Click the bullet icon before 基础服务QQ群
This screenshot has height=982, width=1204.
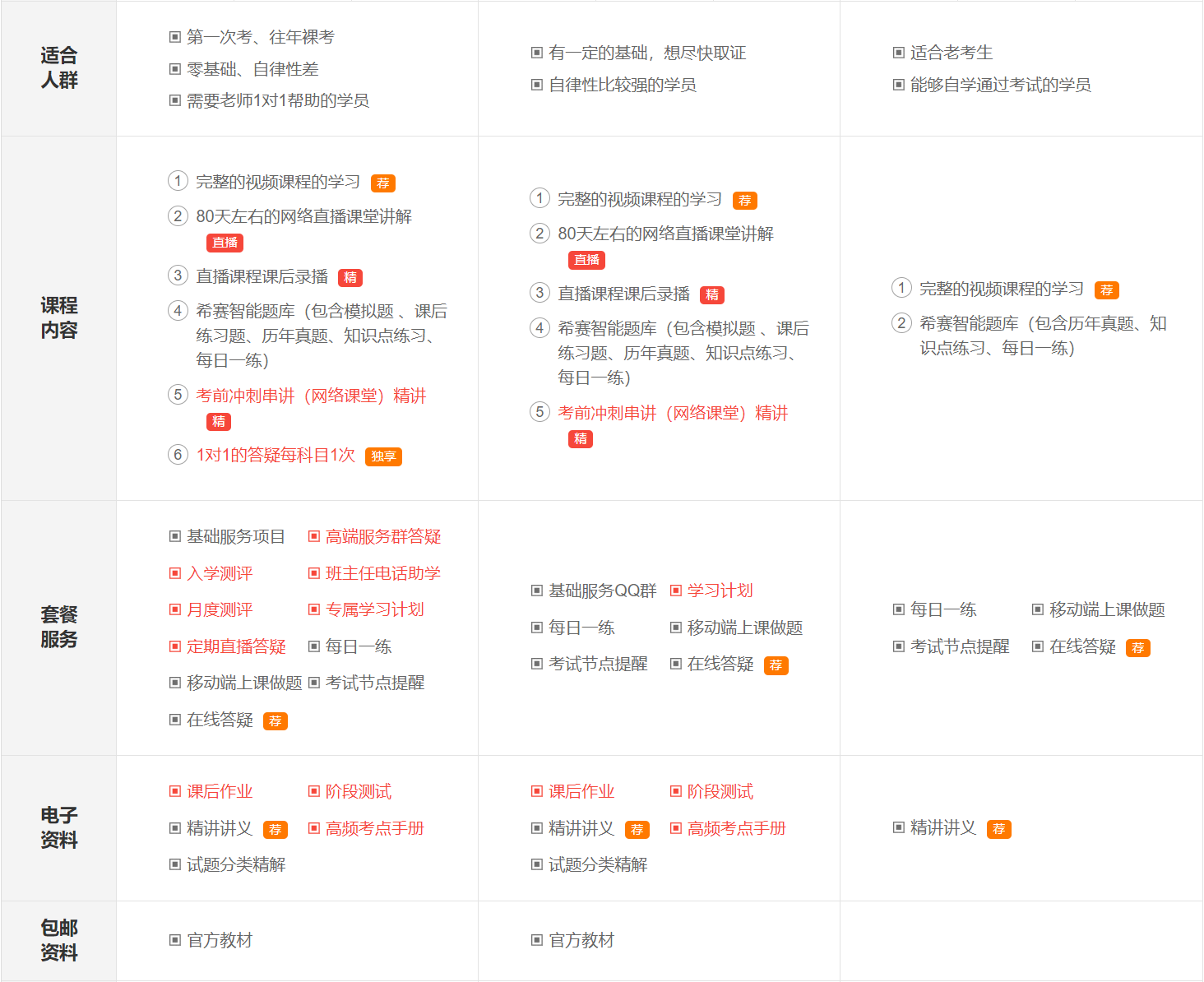pyautogui.click(x=536, y=591)
